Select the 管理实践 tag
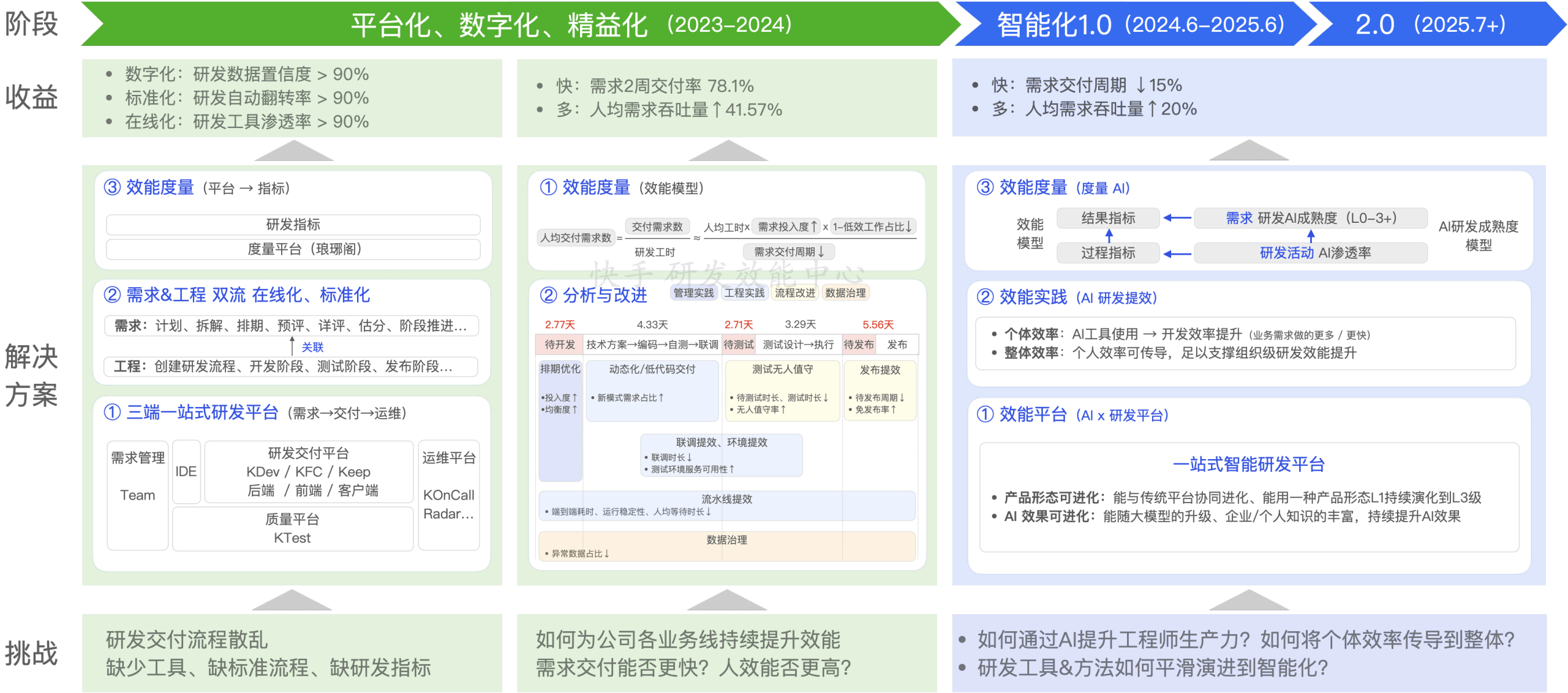The height and width of the screenshot is (693, 1568). [693, 293]
